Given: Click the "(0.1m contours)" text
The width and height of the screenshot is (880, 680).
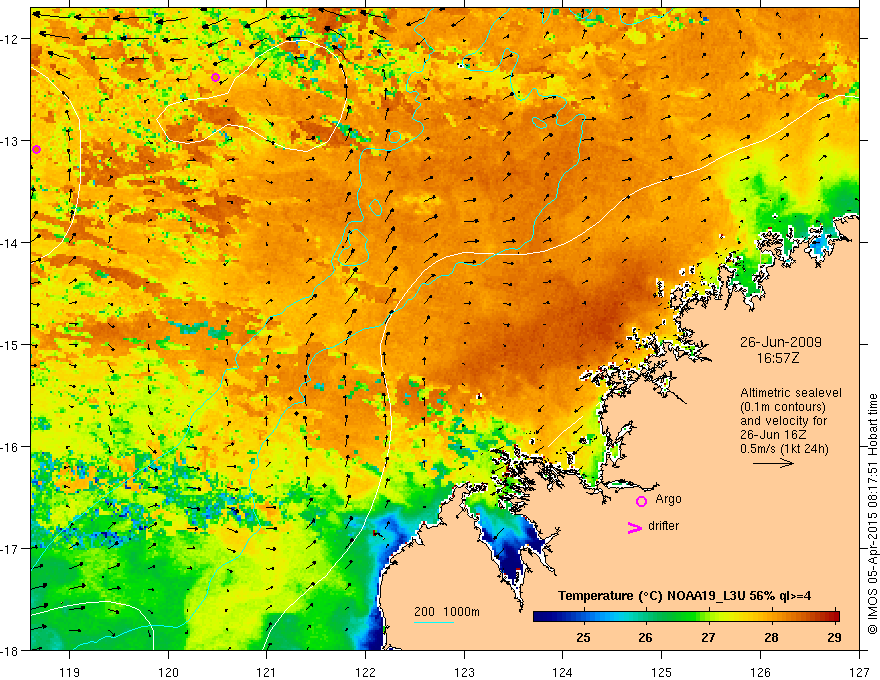Looking at the screenshot, I should [783, 407].
